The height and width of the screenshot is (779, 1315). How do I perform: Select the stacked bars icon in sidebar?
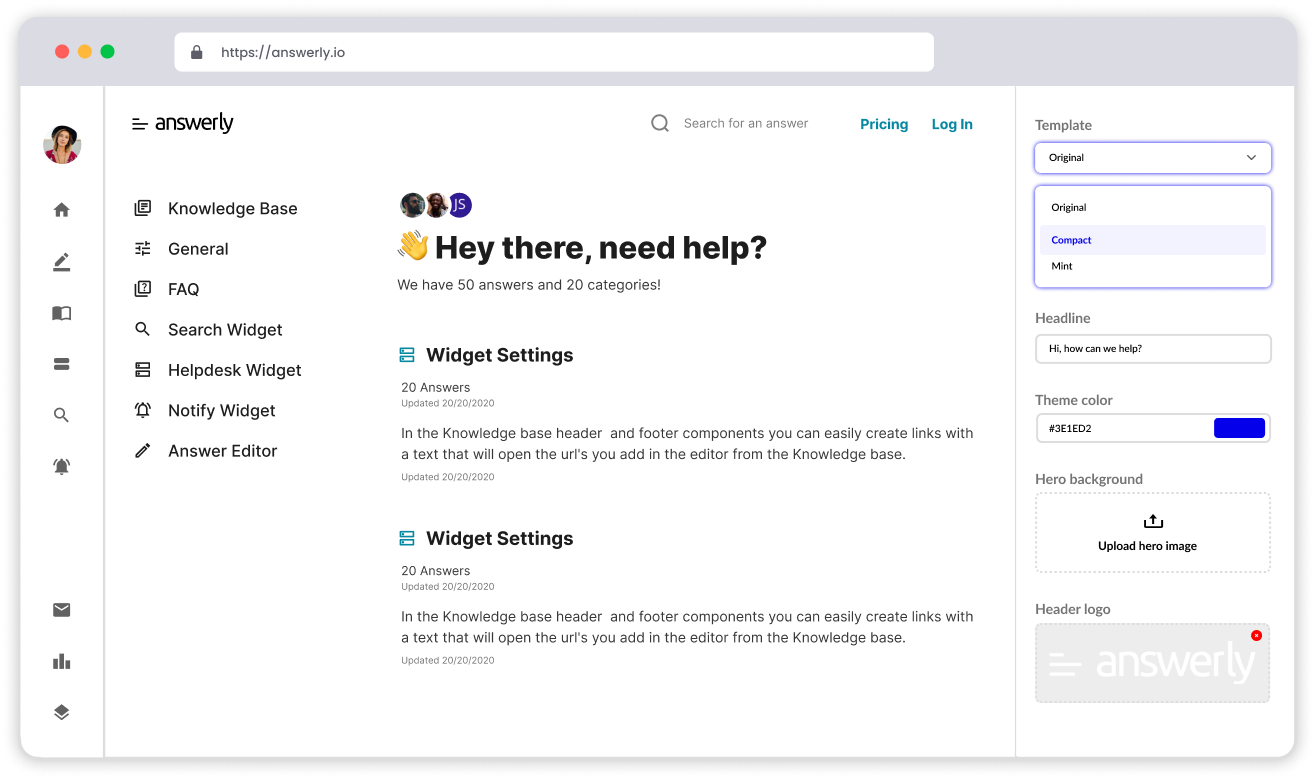click(x=62, y=364)
